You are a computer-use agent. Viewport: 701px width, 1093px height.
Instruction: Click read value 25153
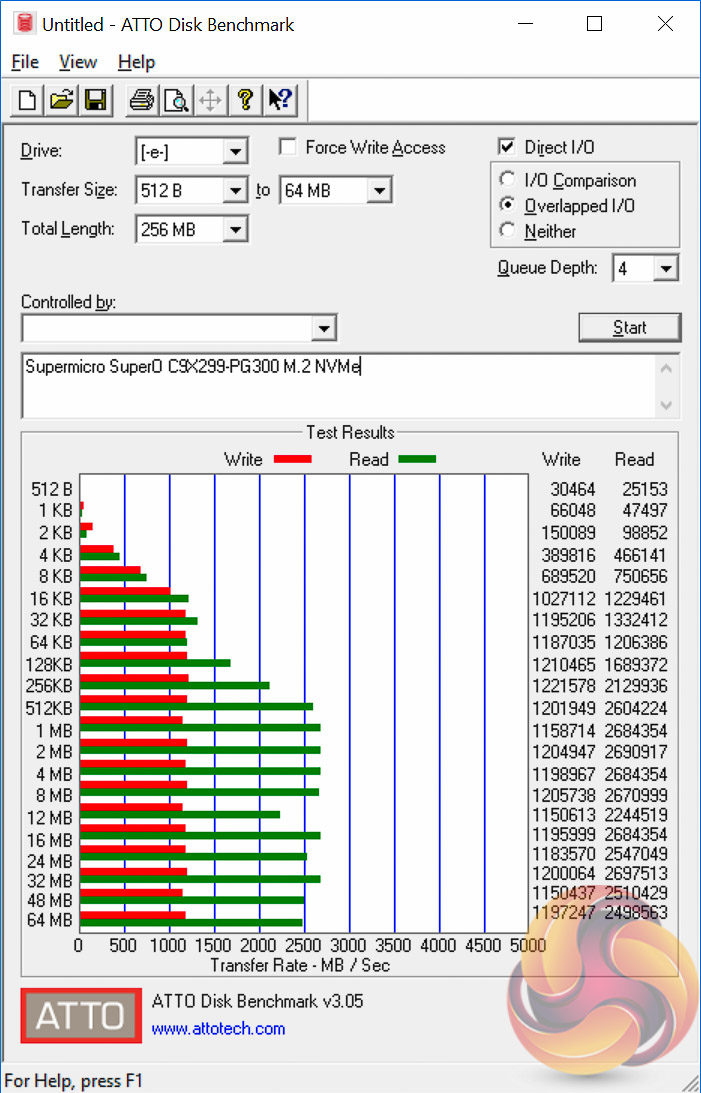645,489
